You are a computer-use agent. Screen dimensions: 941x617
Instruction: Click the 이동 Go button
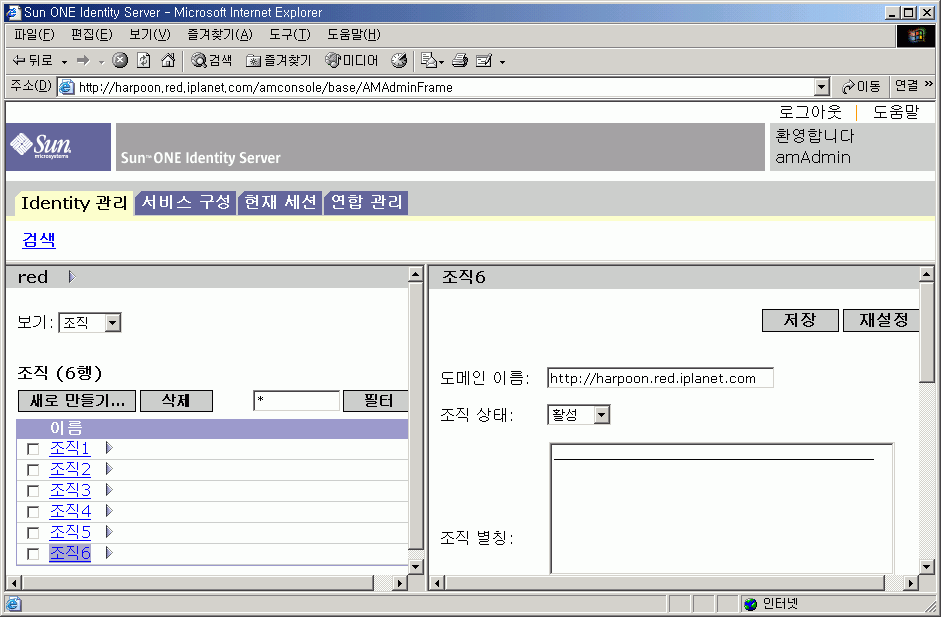861,86
